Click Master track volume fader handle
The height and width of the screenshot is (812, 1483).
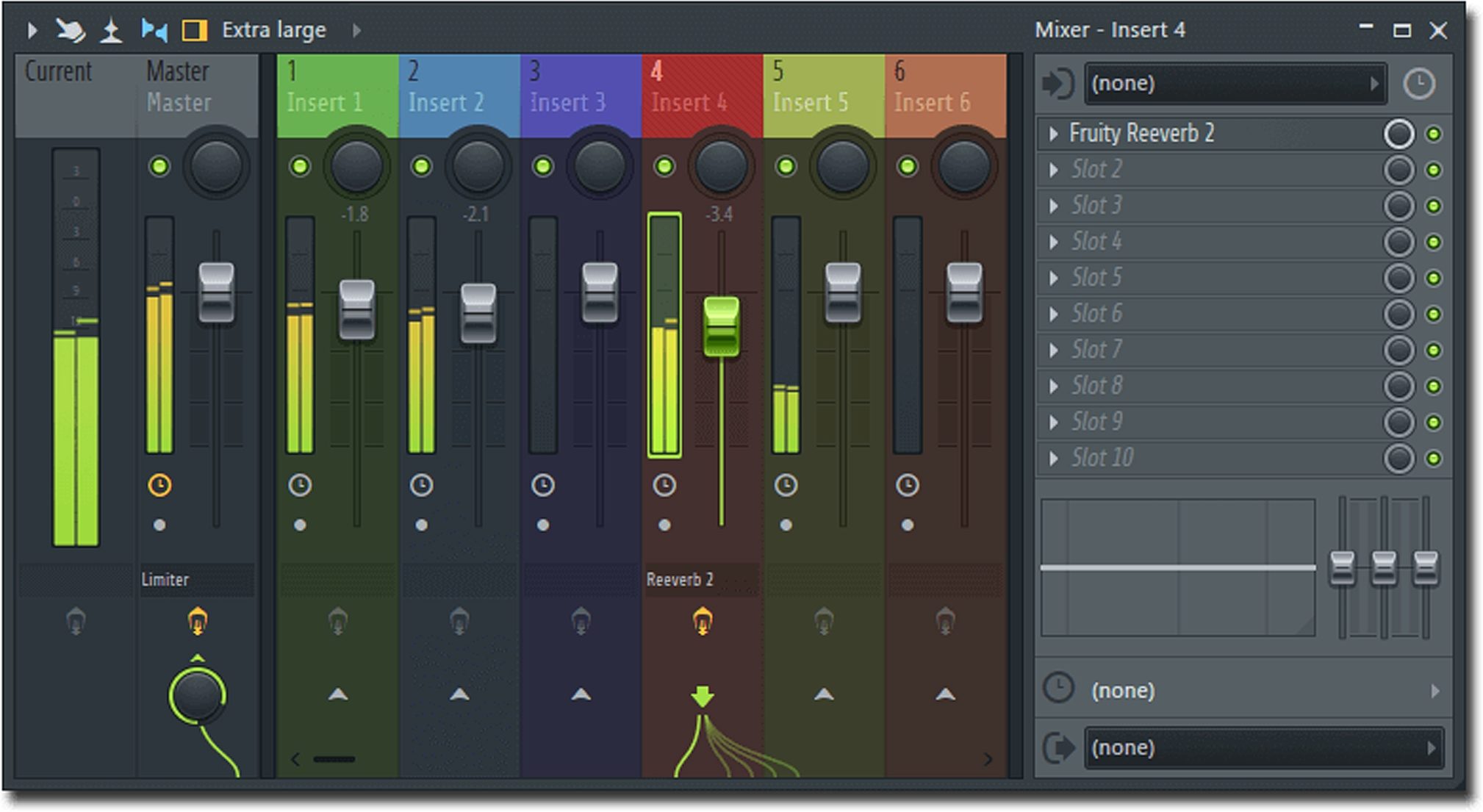point(216,292)
